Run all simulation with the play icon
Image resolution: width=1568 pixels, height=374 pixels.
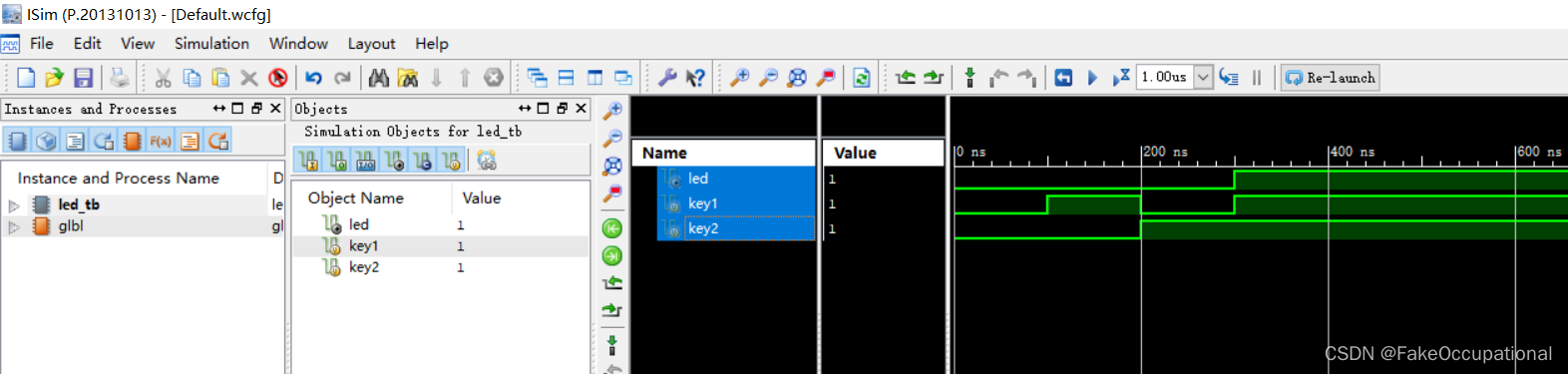pyautogui.click(x=1092, y=78)
